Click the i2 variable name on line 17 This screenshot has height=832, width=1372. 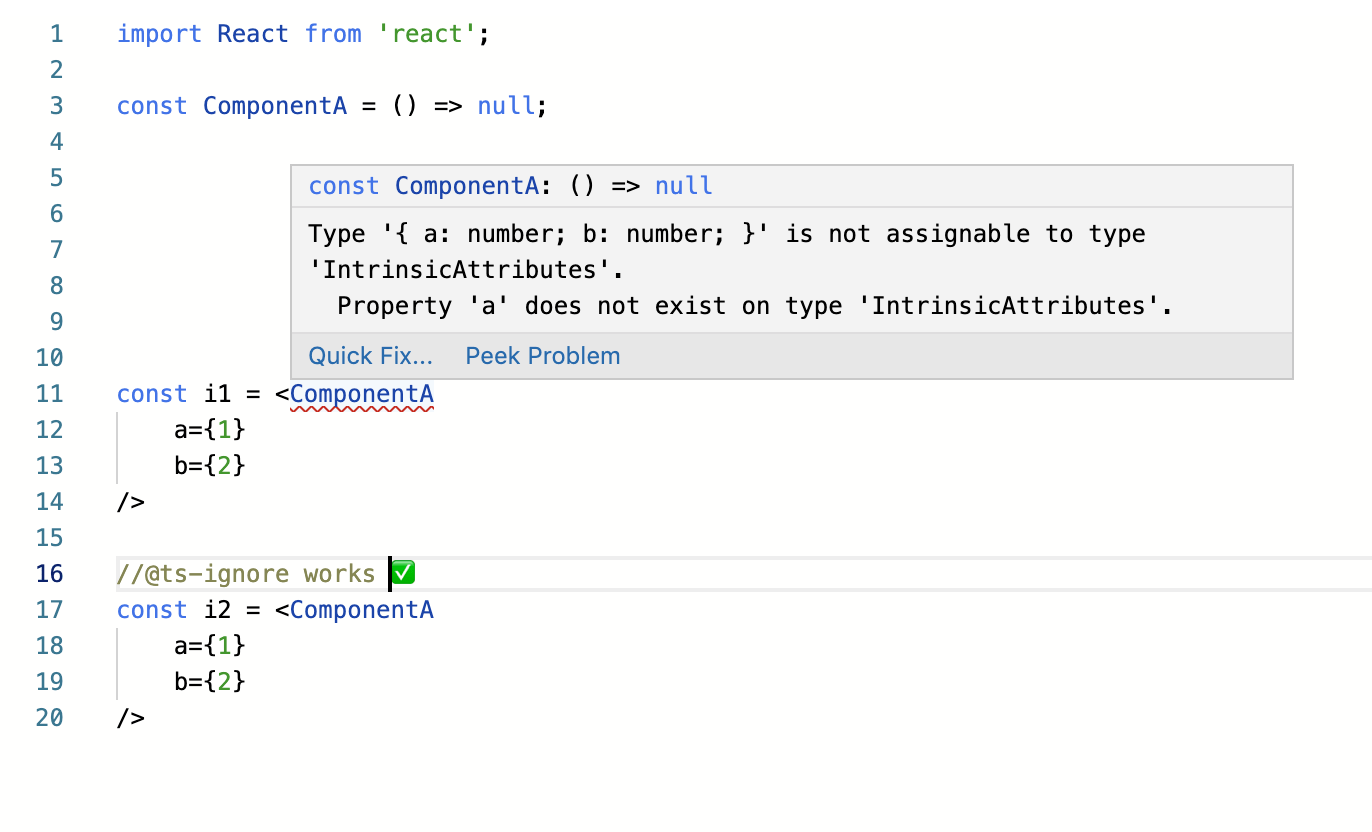tap(217, 609)
